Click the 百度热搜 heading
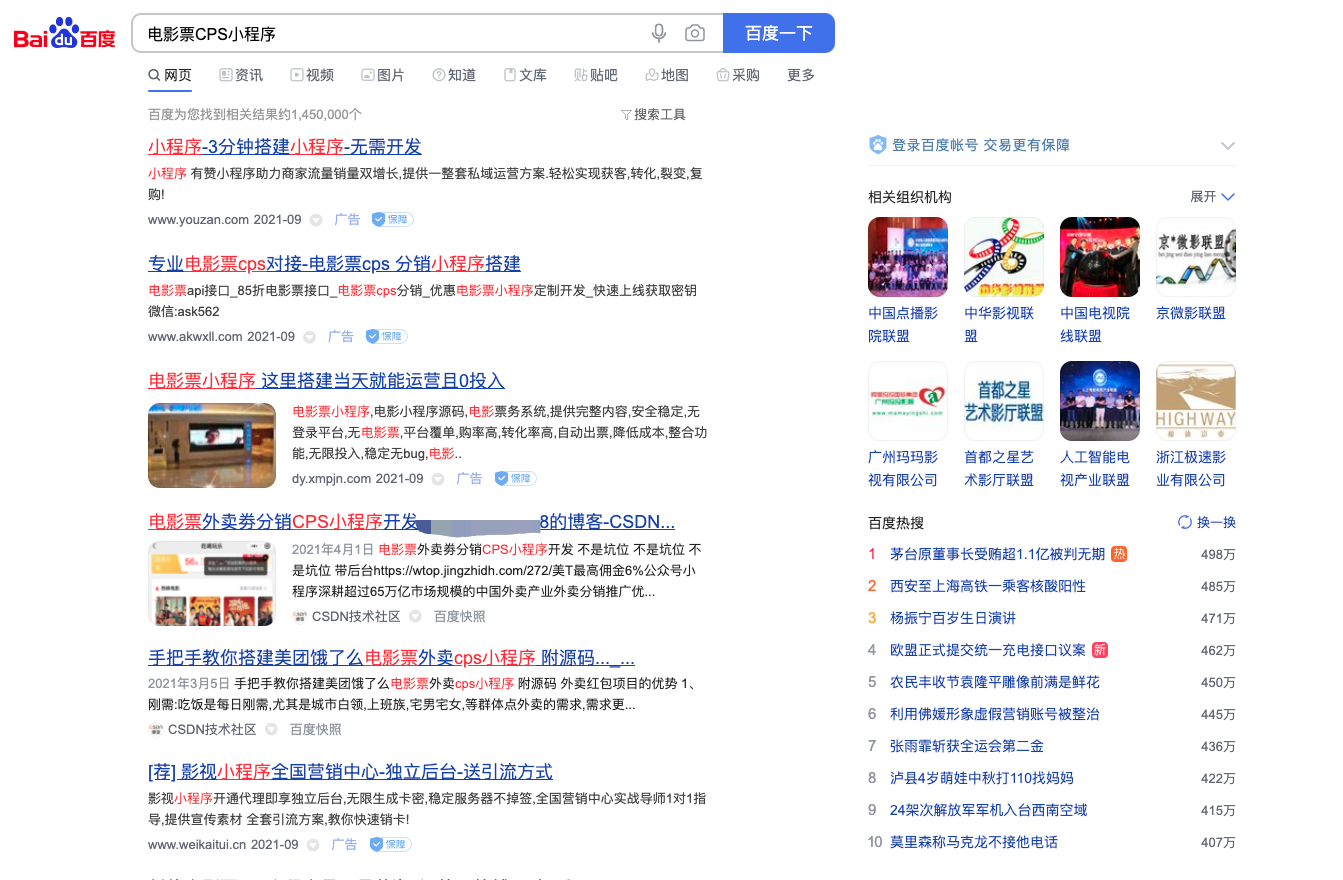 tap(896, 522)
